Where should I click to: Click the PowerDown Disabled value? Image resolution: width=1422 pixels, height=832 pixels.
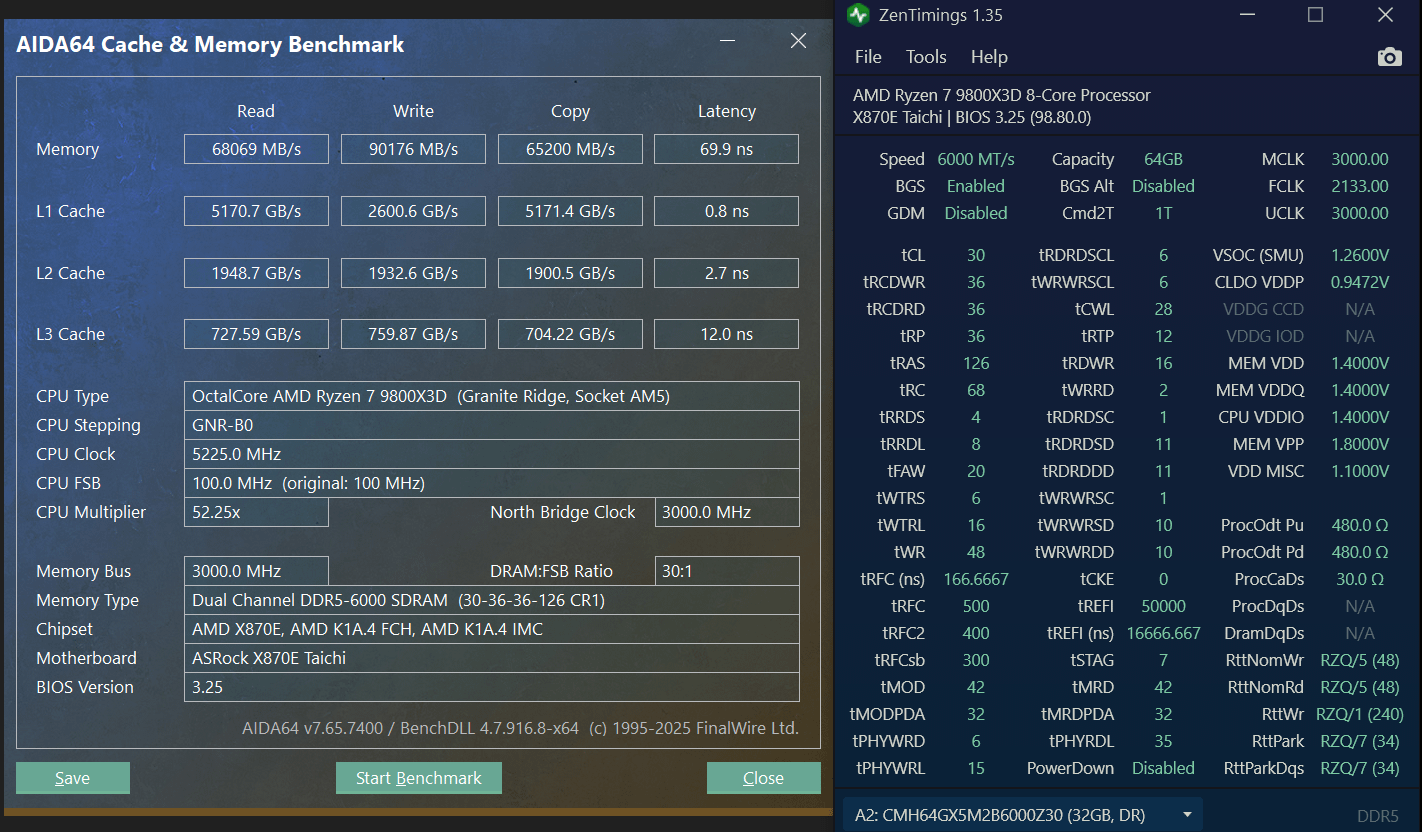click(x=1163, y=768)
